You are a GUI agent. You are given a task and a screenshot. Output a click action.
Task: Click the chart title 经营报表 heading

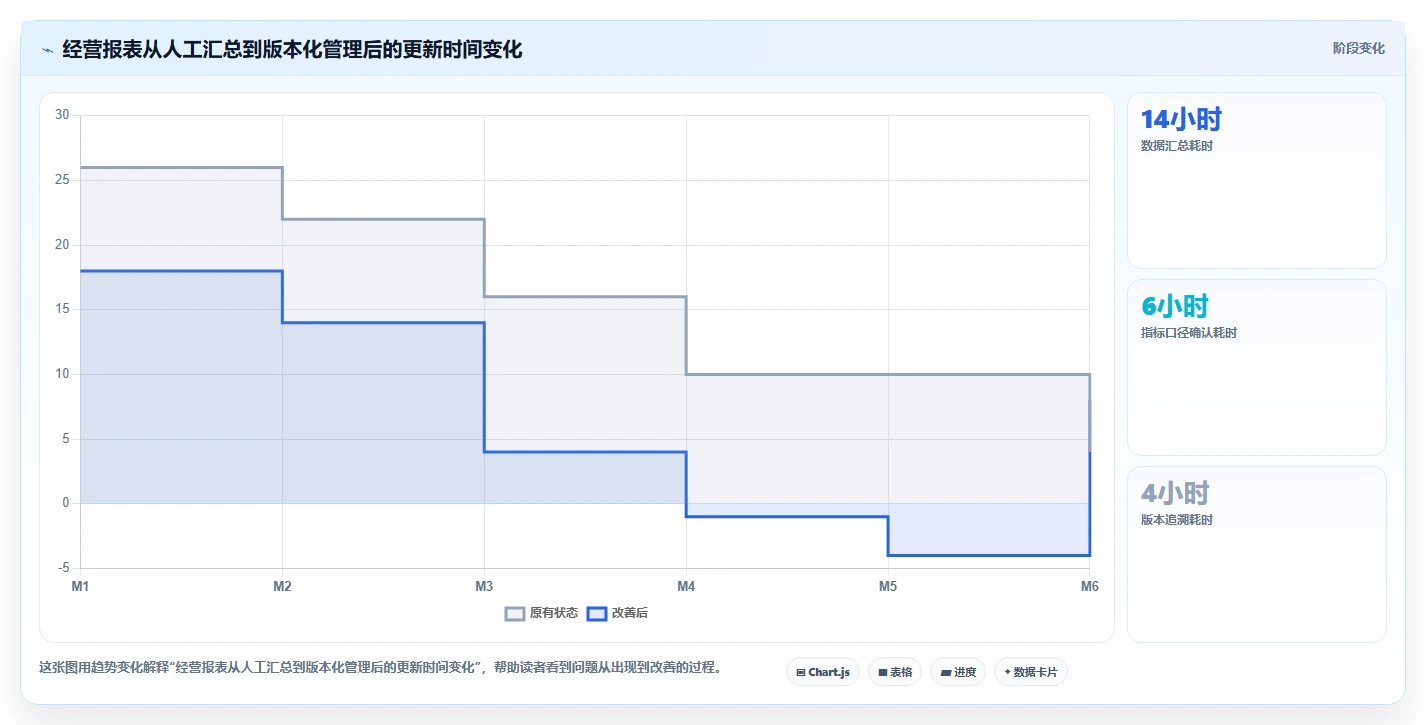point(292,49)
